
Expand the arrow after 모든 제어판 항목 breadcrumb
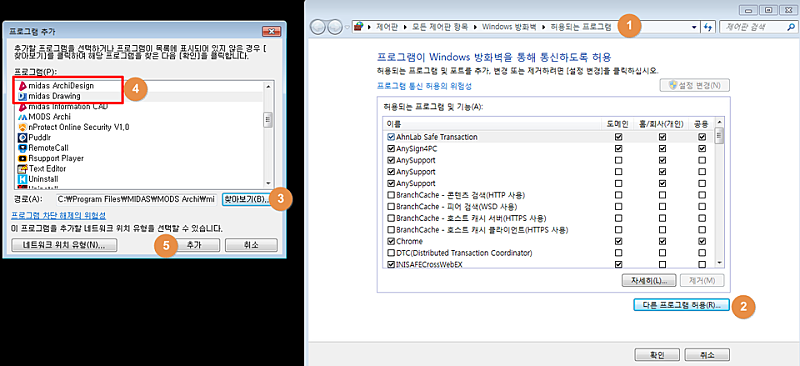coord(476,27)
